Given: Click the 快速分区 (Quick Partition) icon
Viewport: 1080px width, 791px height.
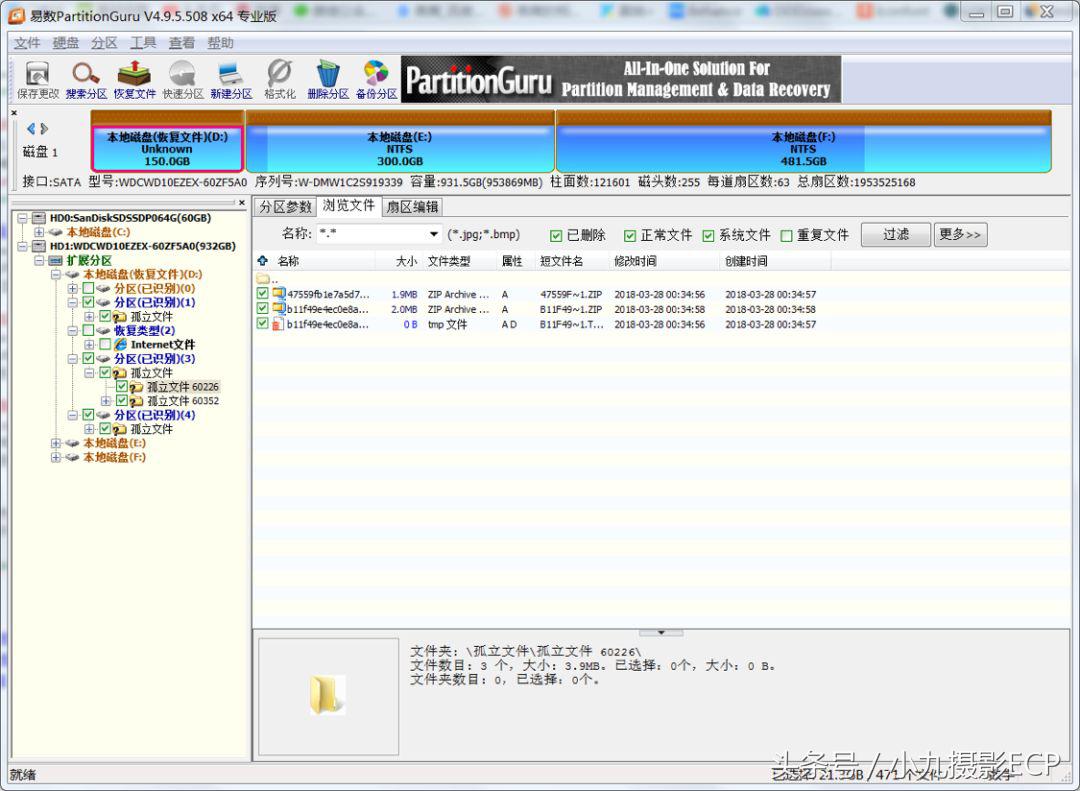Looking at the screenshot, I should tap(182, 79).
